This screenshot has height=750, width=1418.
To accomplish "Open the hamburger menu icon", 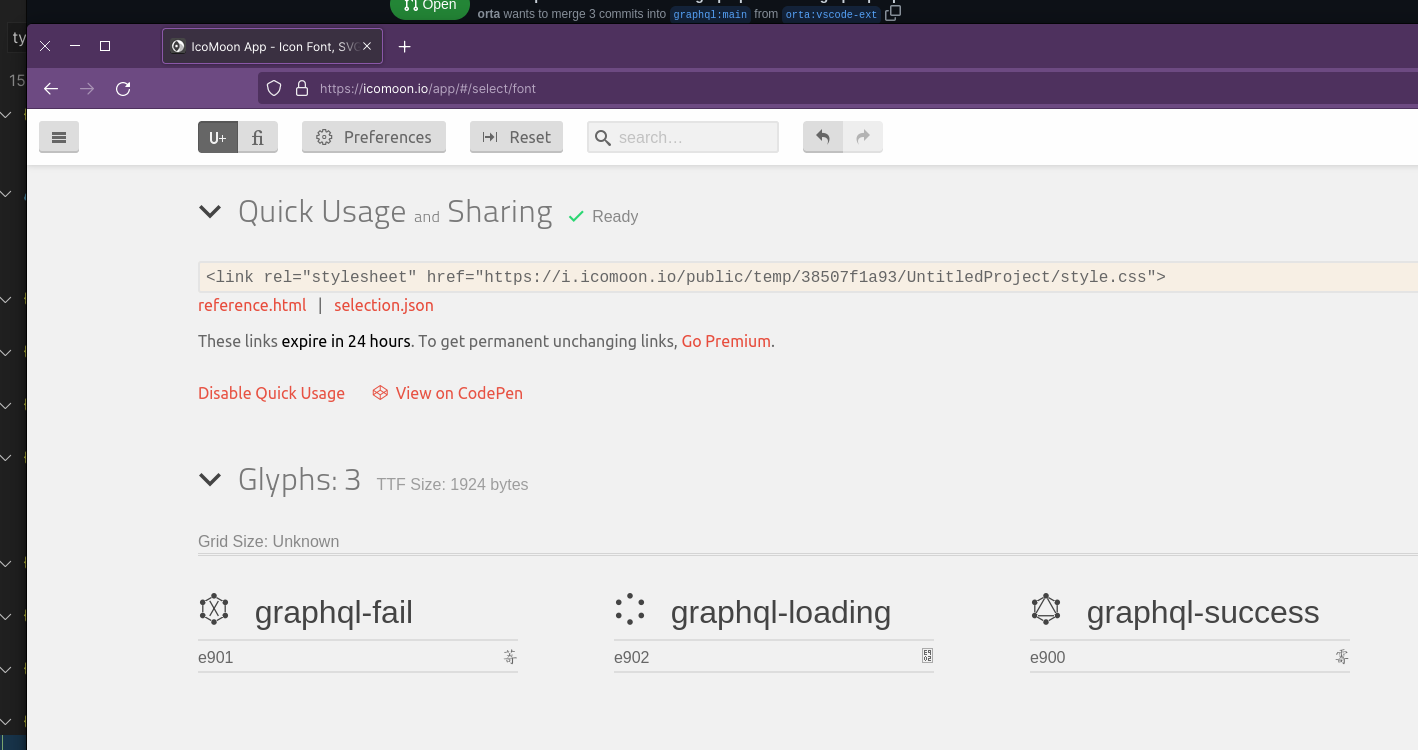I will pos(58,137).
